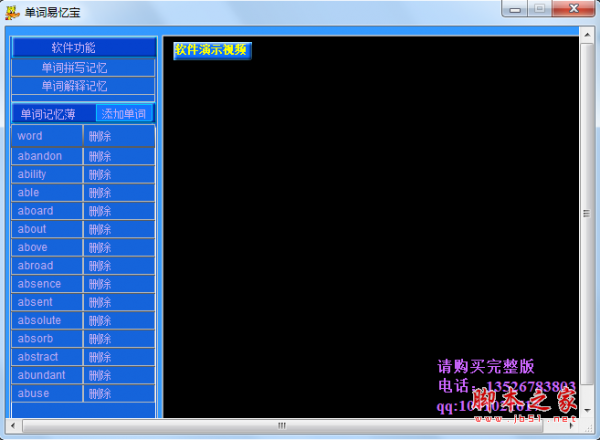
Task: Select the word 'absence'
Action: click(x=47, y=284)
